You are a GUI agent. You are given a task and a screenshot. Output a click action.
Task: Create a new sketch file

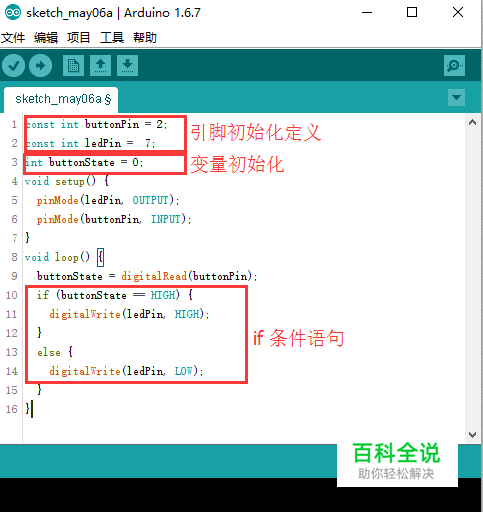point(73,65)
